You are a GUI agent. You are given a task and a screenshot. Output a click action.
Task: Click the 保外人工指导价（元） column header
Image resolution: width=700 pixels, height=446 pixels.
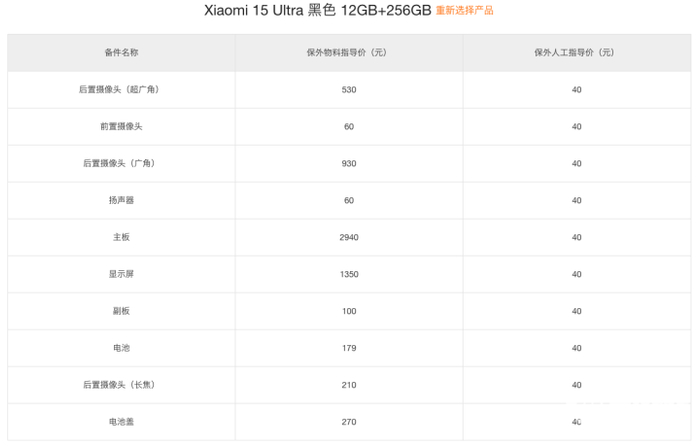click(576, 52)
